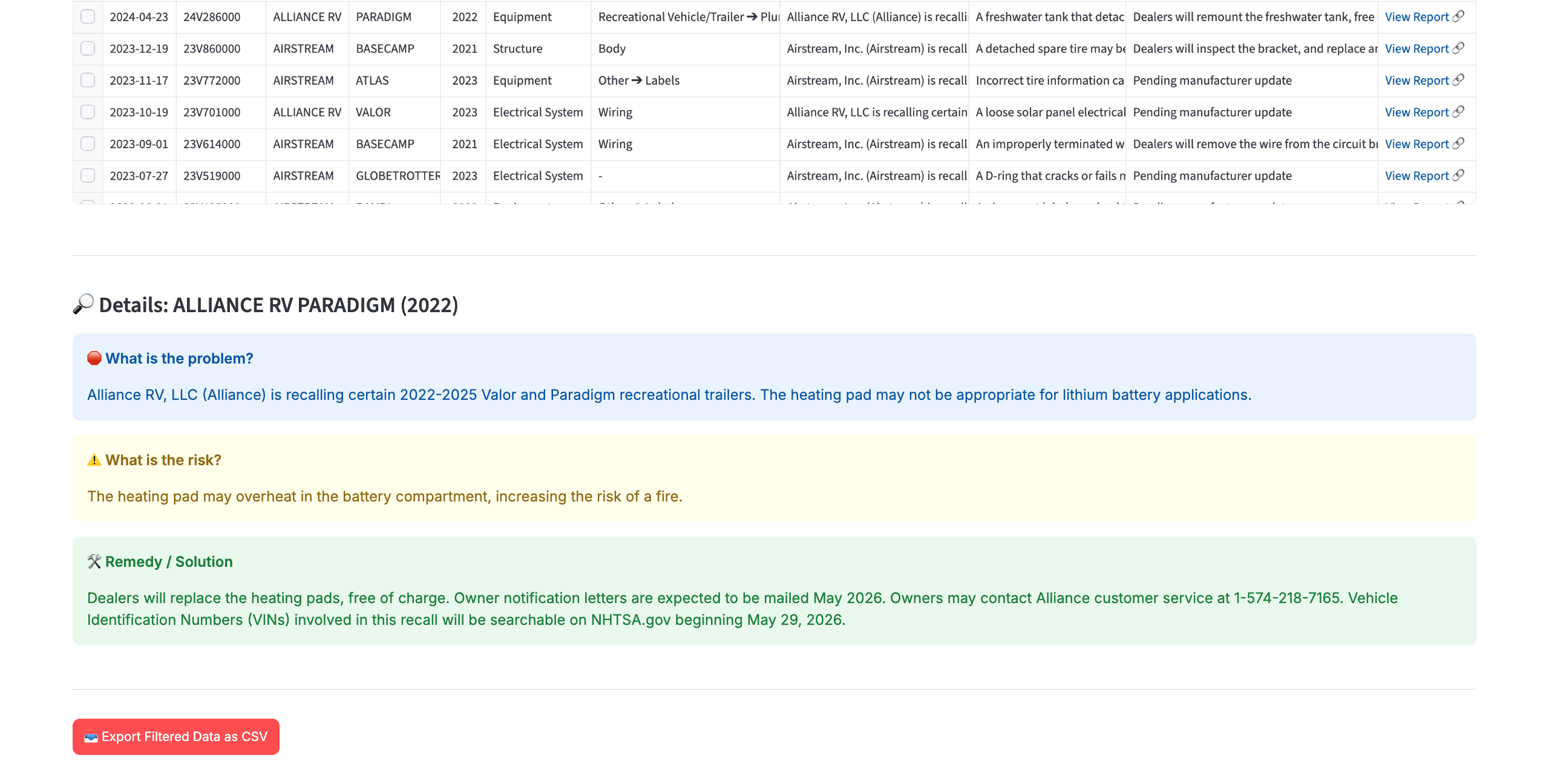Click the 23V860000 campaign number cell
Image resolution: width=1549 pixels, height=784 pixels.
221,48
